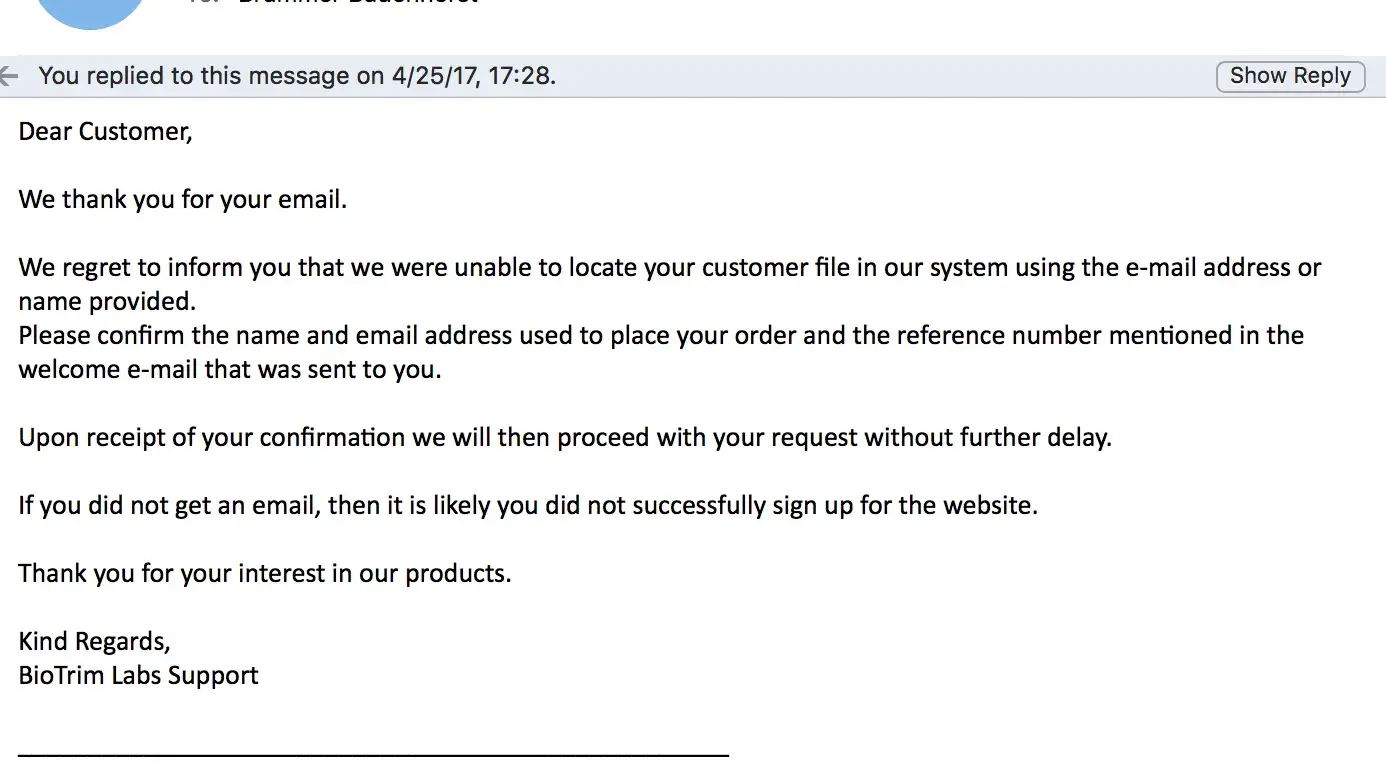Click the 'BioTrim Labs Support' signature

pyautogui.click(x=138, y=675)
